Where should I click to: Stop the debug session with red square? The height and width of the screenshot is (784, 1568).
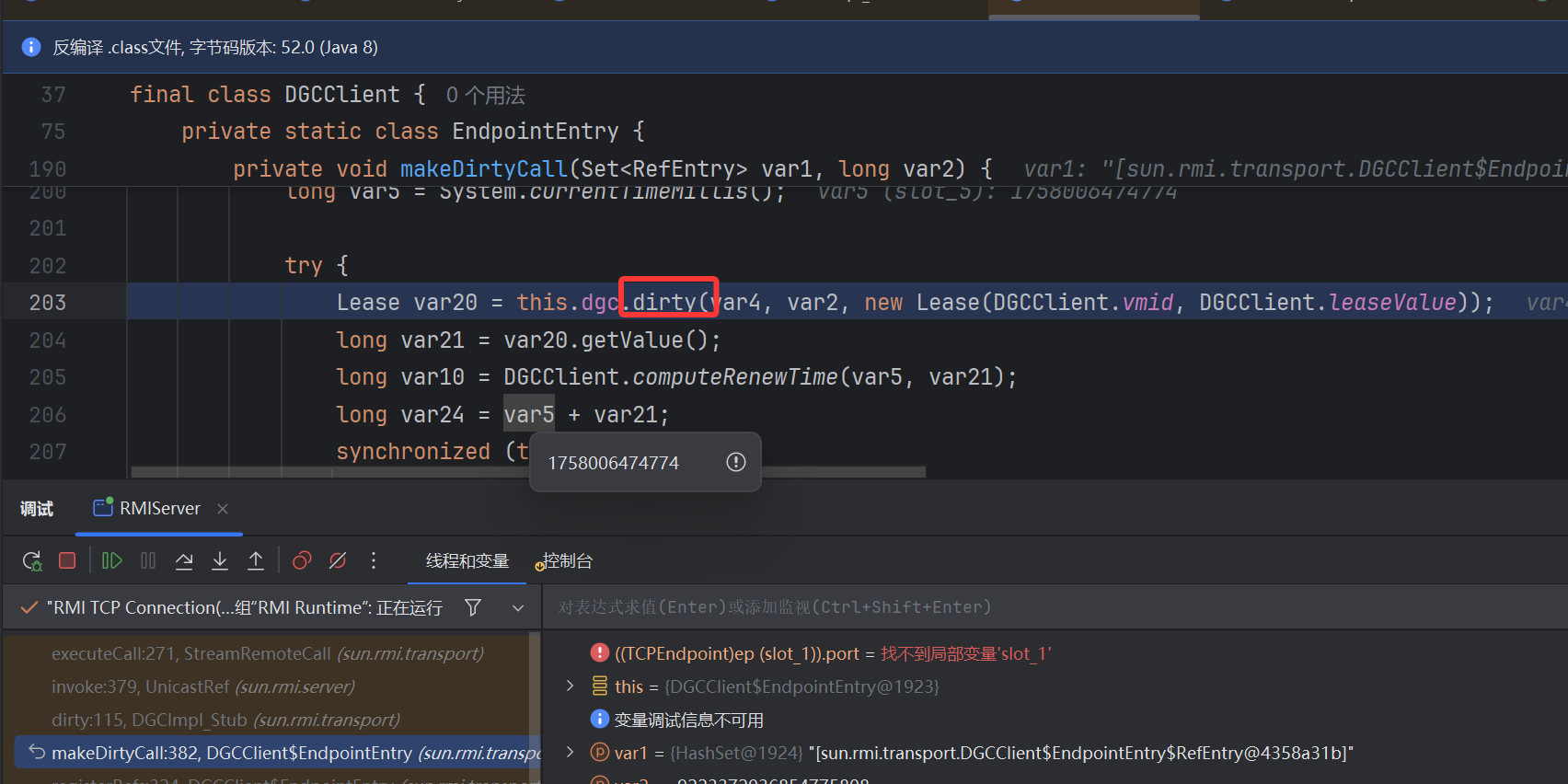[67, 560]
